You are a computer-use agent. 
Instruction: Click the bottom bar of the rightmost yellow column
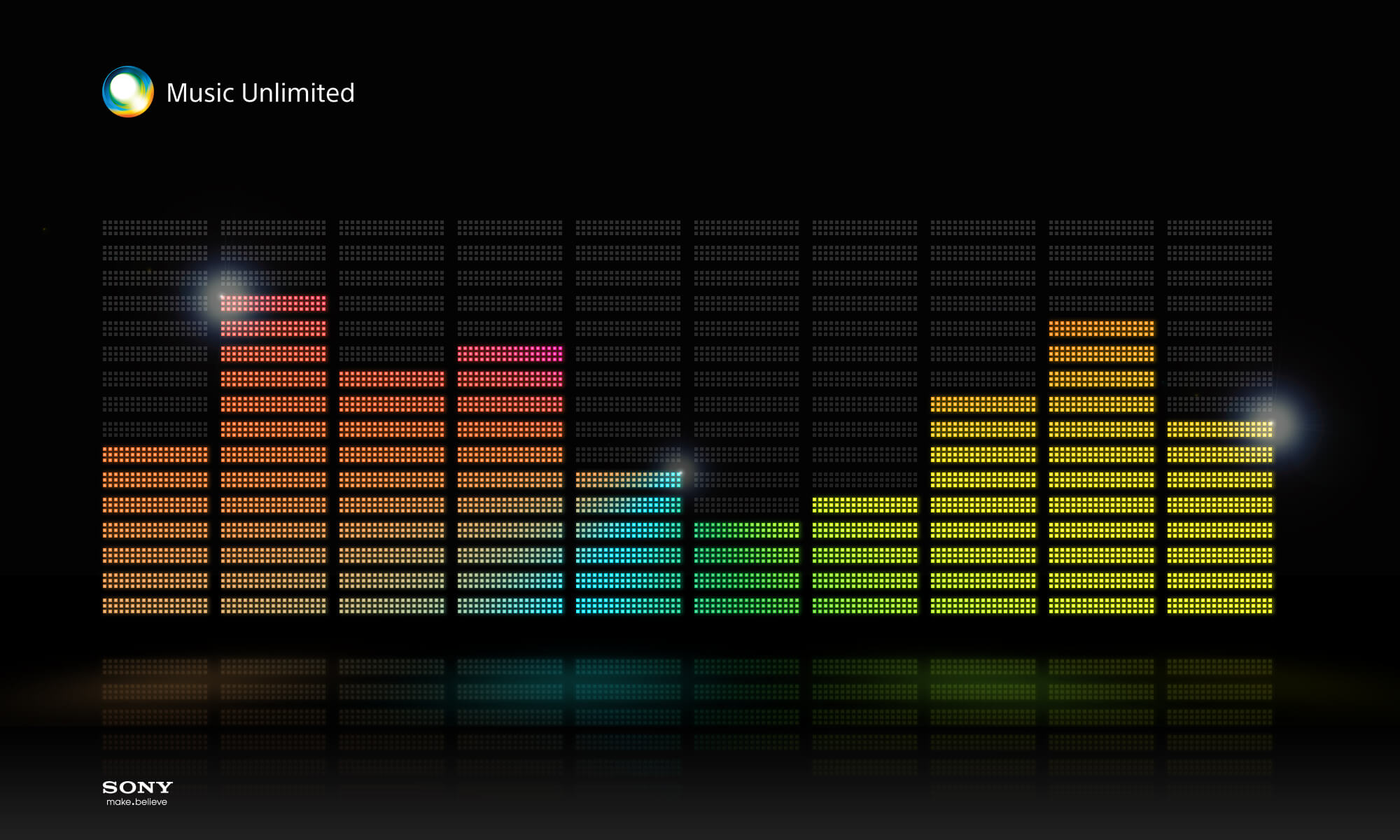click(x=1219, y=605)
